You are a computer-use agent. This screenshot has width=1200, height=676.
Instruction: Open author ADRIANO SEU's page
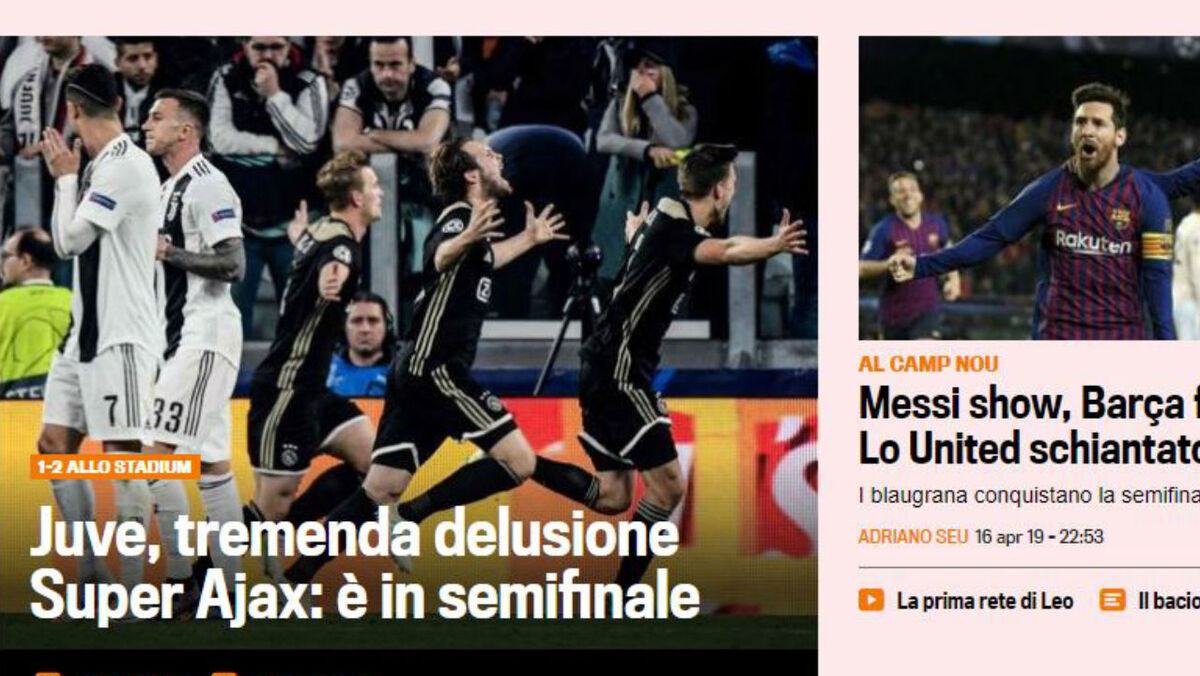point(913,537)
